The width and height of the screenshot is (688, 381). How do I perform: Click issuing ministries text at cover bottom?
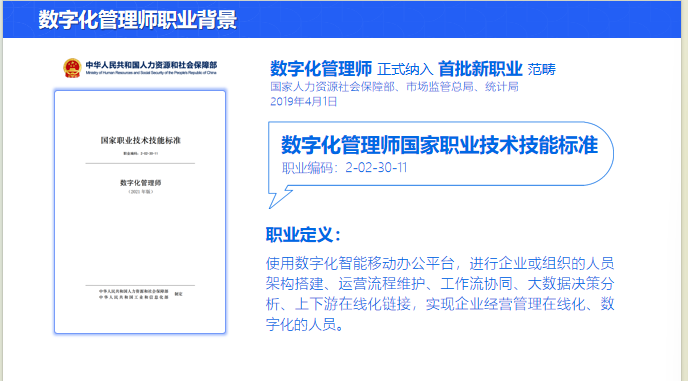pyautogui.click(x=134, y=294)
